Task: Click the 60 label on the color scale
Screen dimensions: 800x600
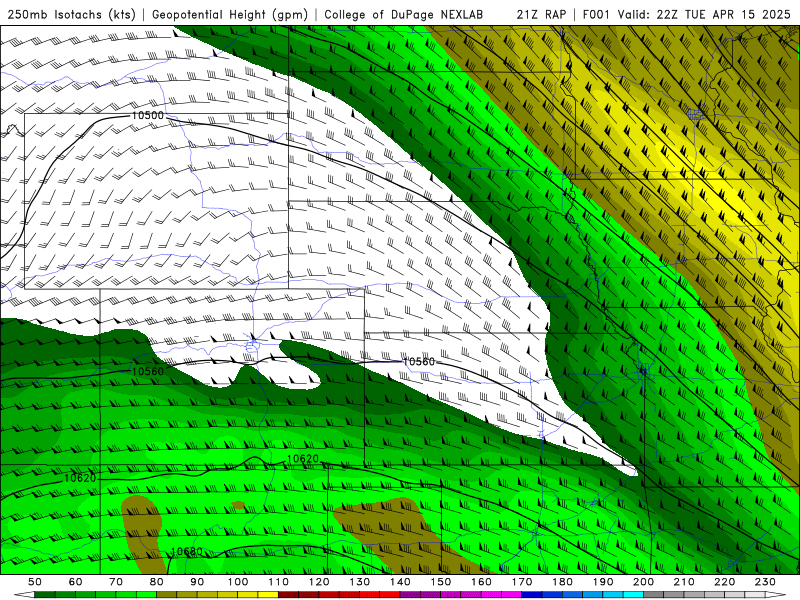Action: [76, 582]
